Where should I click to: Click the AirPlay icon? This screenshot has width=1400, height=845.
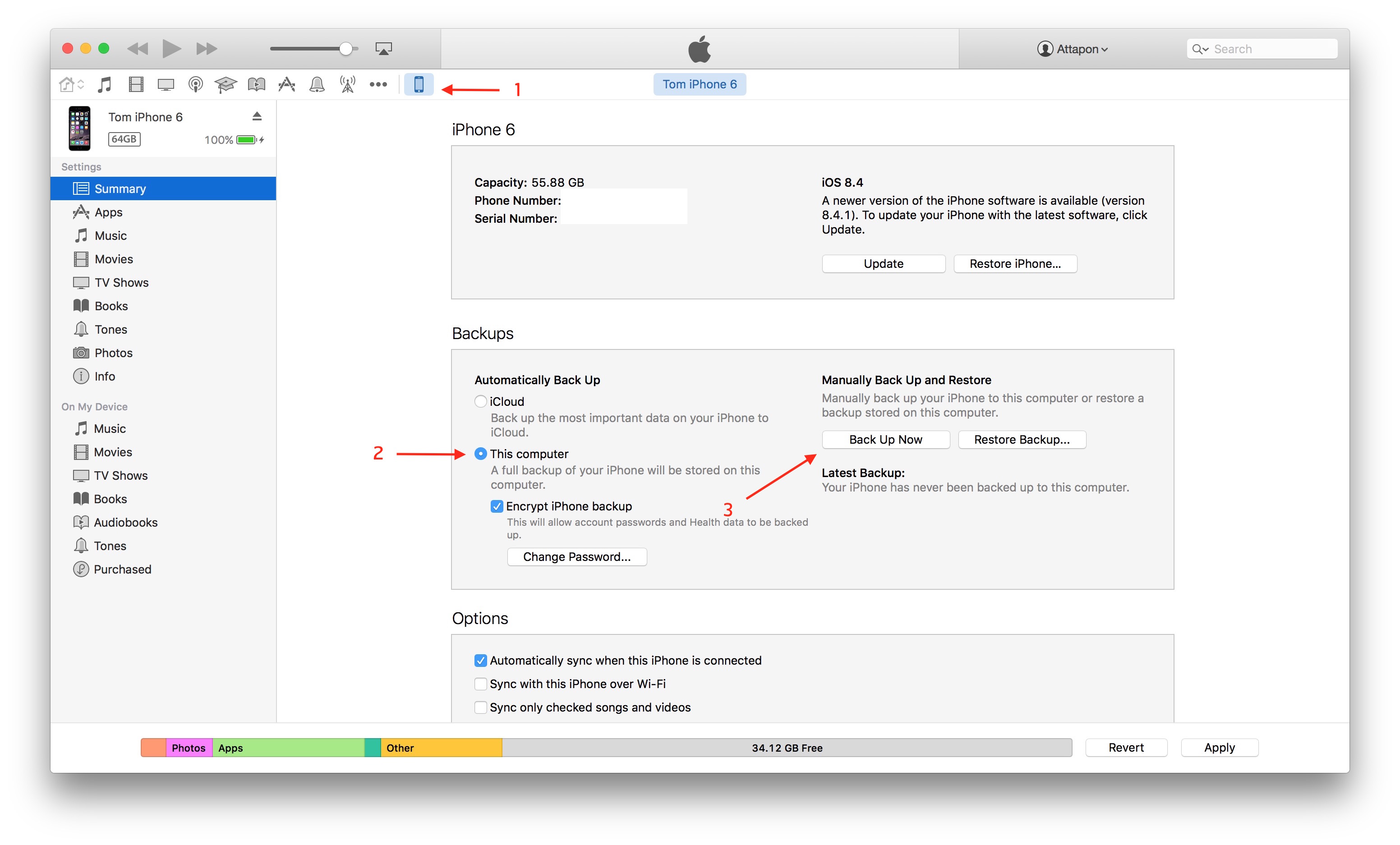tap(383, 49)
